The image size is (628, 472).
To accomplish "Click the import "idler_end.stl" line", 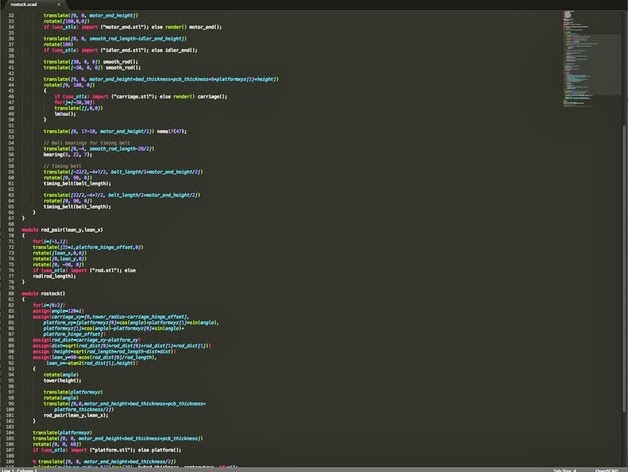I will coord(121,50).
